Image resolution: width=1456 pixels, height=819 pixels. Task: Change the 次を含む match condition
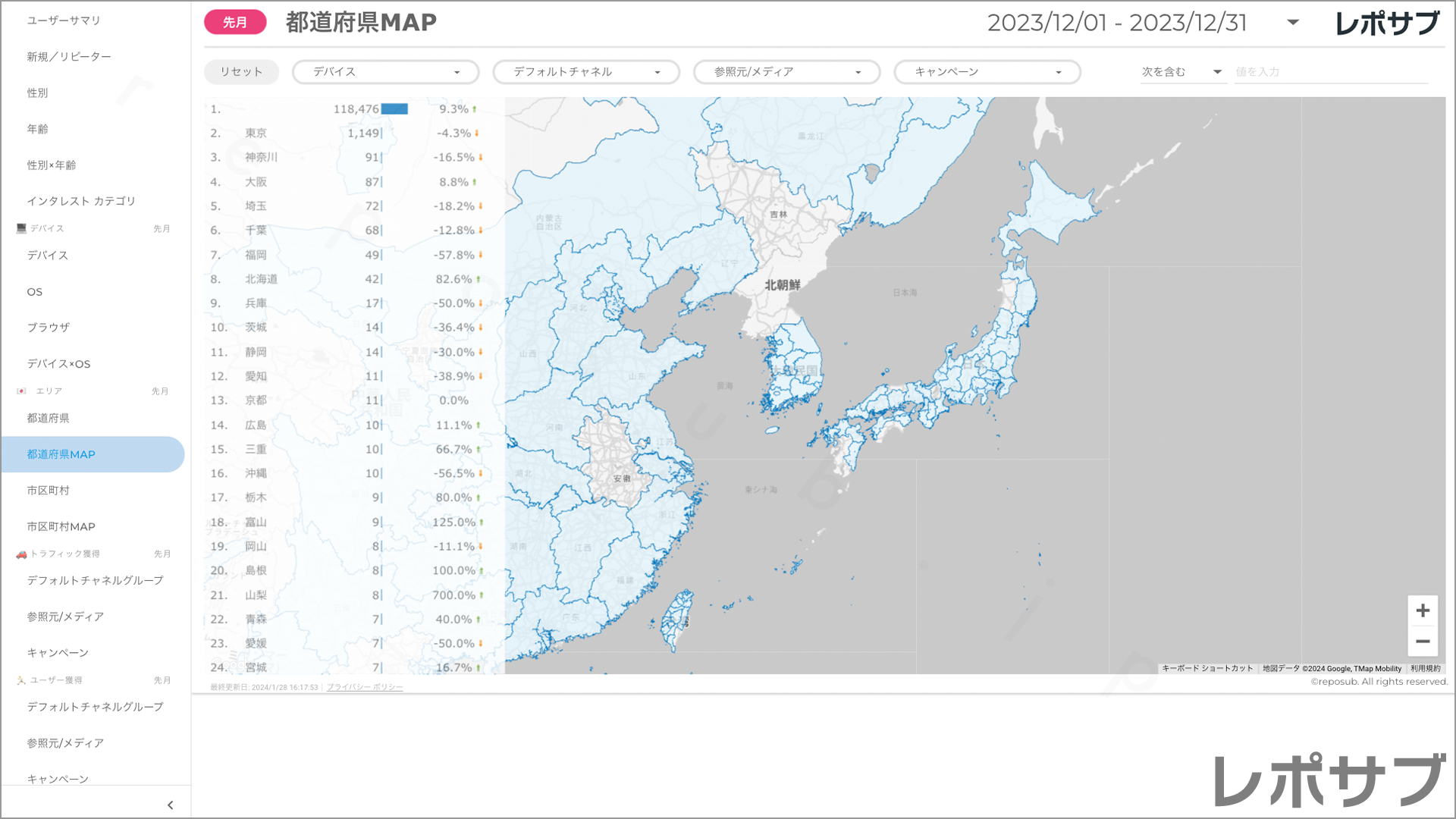(x=1181, y=72)
